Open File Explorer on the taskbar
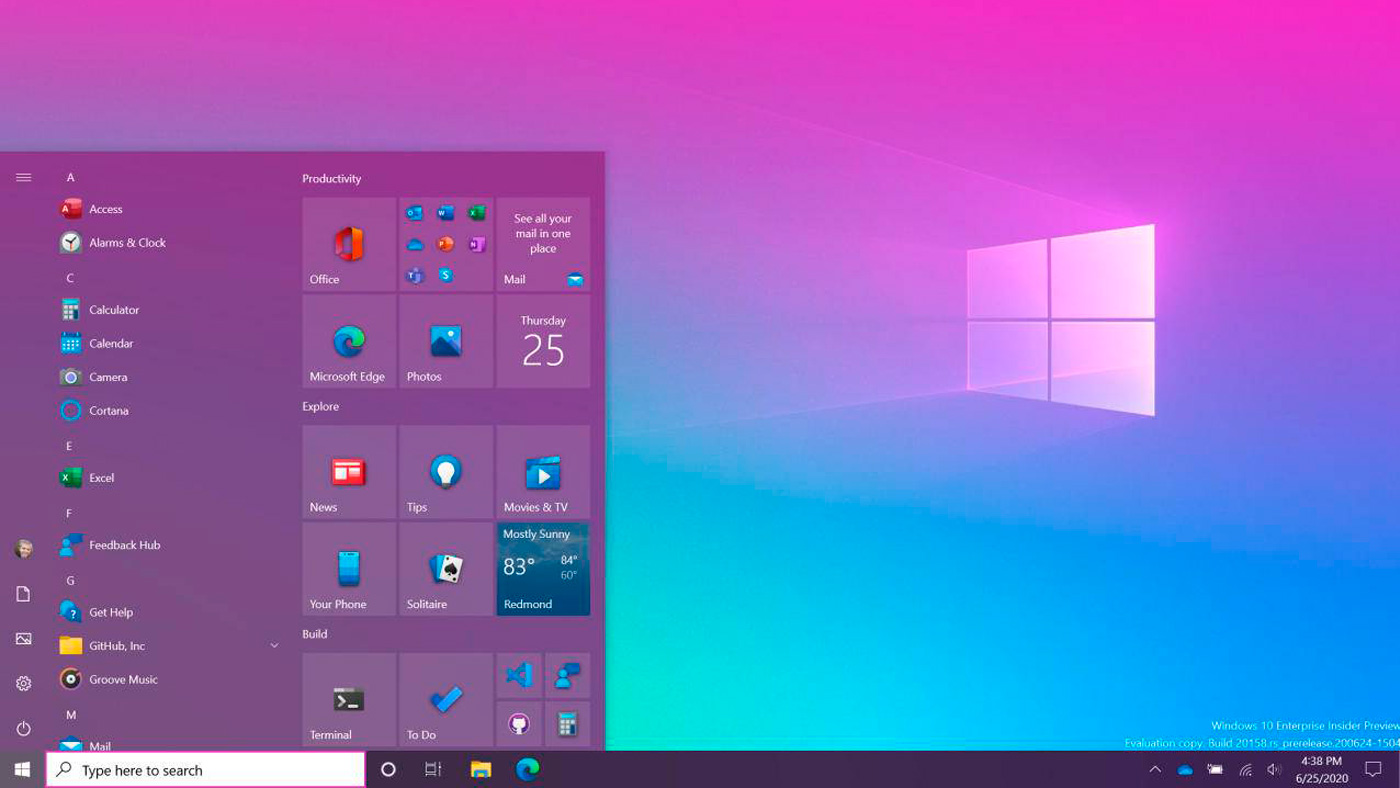The width and height of the screenshot is (1400, 788). click(x=481, y=770)
